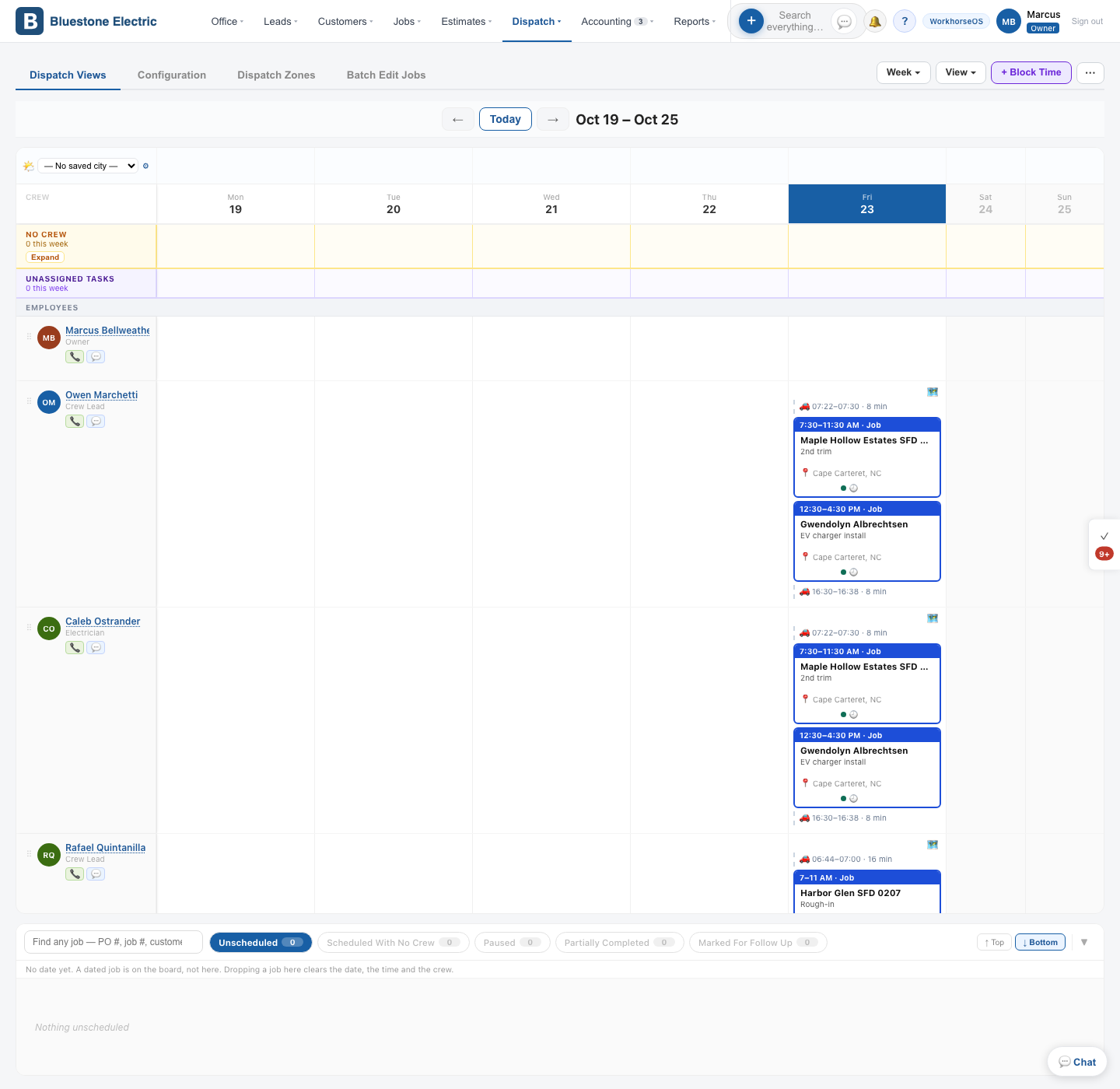The height and width of the screenshot is (1089, 1120).
Task: Toggle the Partially Completed filter chip
Action: (620, 942)
